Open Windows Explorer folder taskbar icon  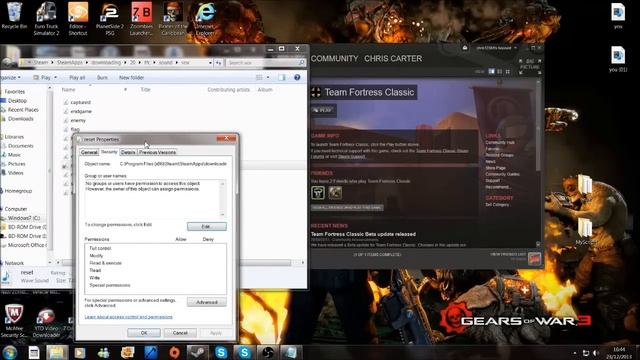point(57,352)
